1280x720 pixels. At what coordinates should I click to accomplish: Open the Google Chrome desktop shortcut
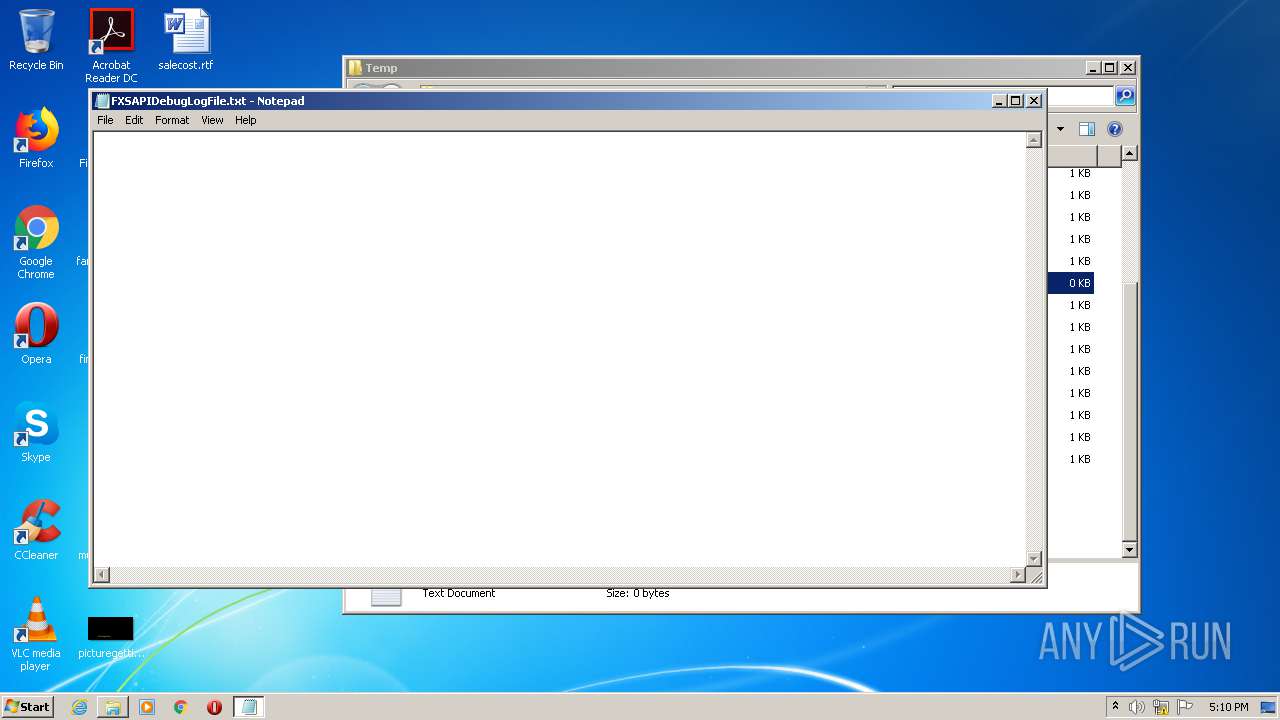(x=36, y=242)
